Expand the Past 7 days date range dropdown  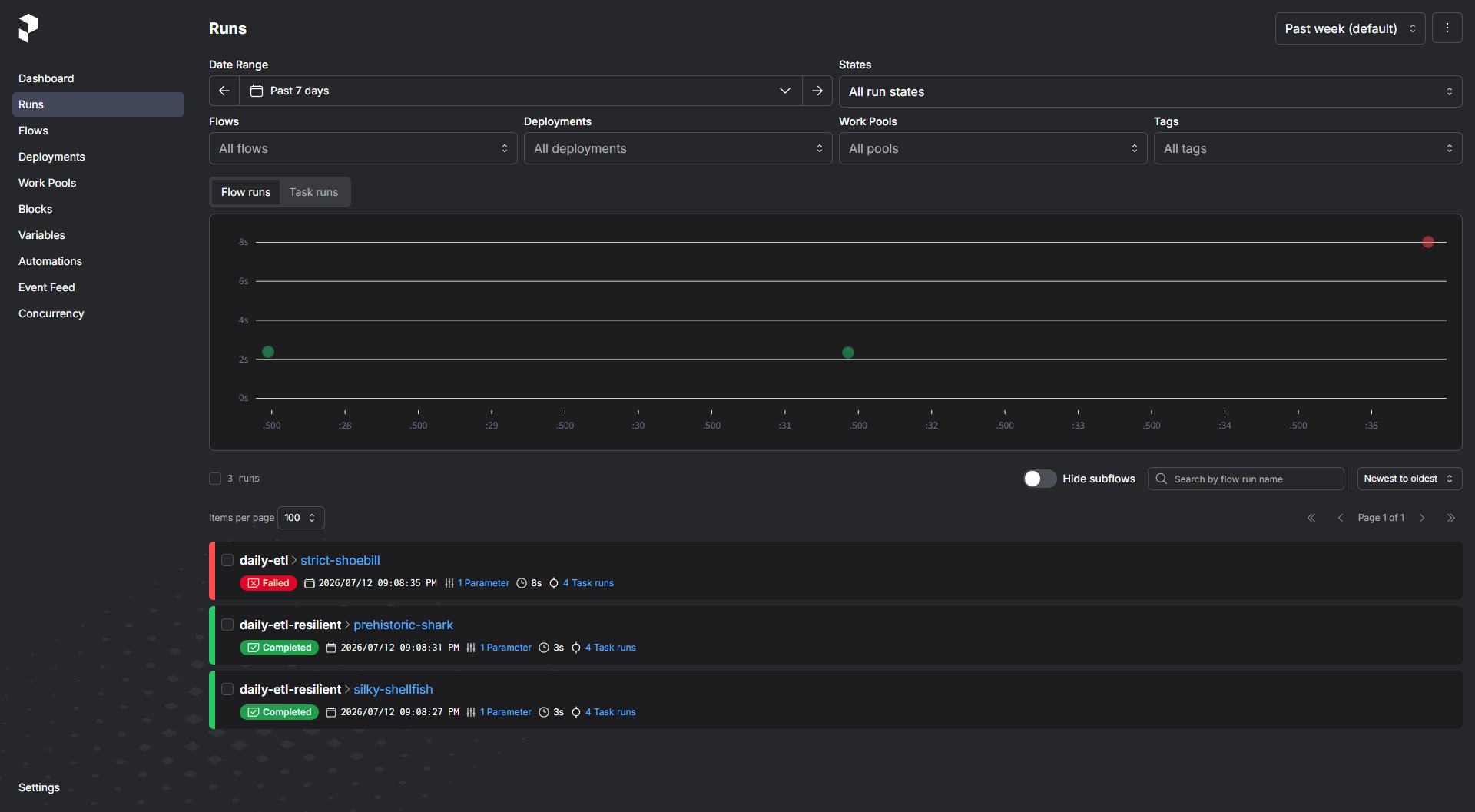(x=521, y=91)
